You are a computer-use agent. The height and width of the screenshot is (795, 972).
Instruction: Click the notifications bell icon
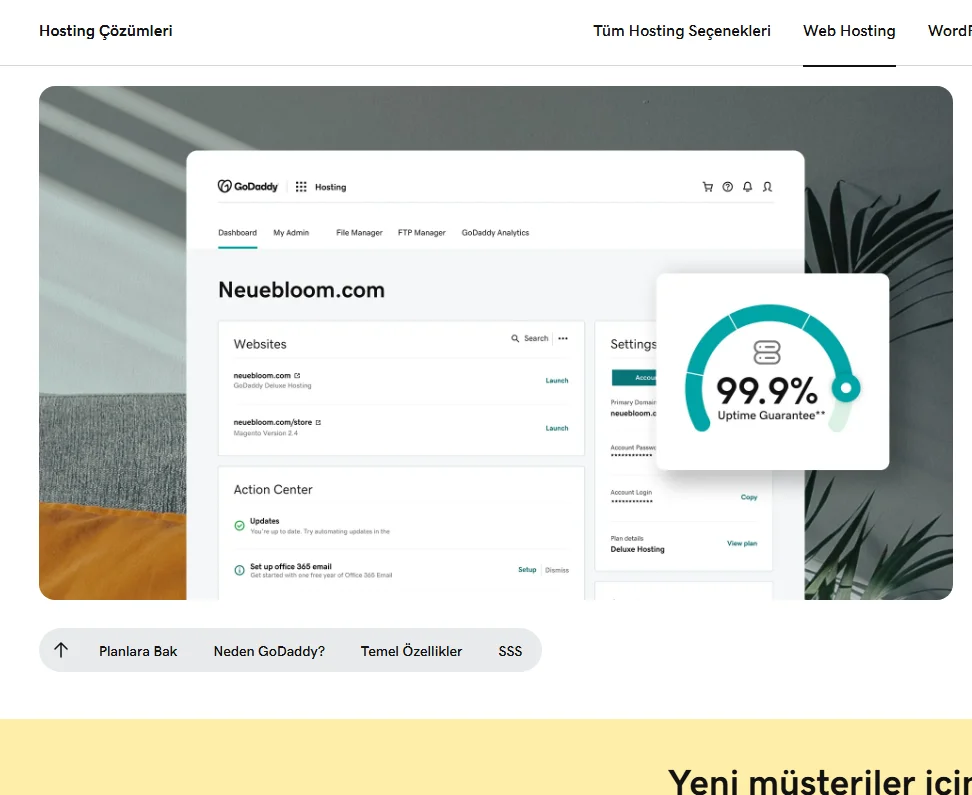[748, 187]
